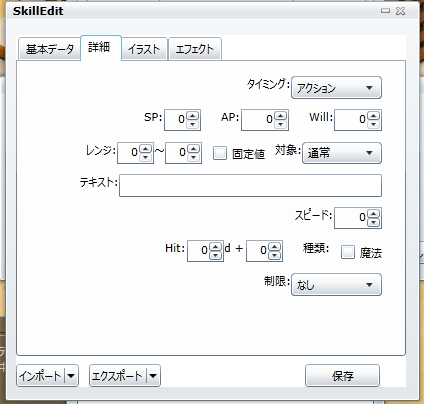This screenshot has height=404, width=424.
Task: Switch to the エフェクト tab
Action: [195, 49]
